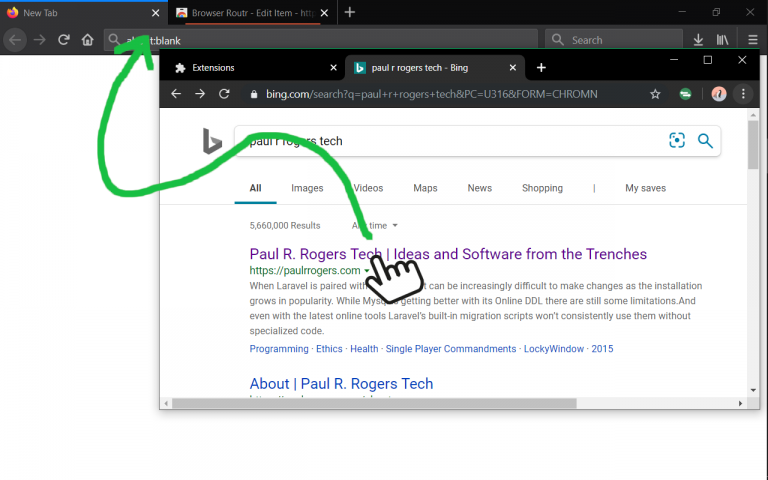Expand the Any time filter dropdown
The height and width of the screenshot is (480, 768).
[375, 225]
